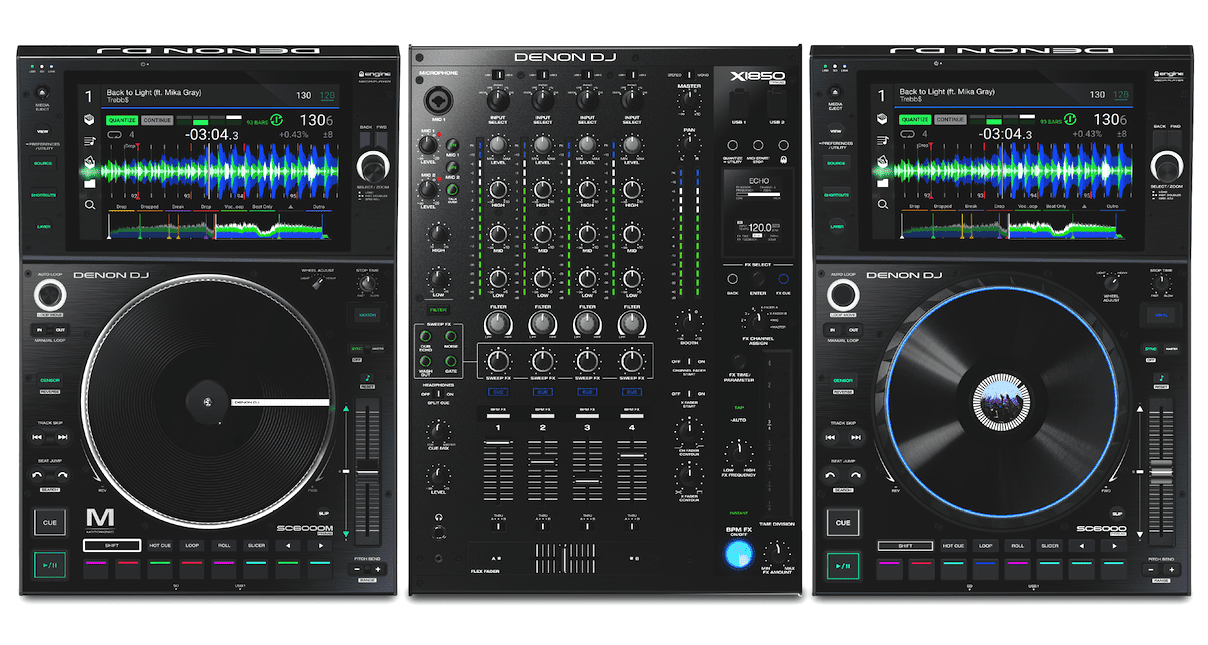This screenshot has width=1208, height=645.
Task: Select SLICER pad mode on the right deck
Action: point(1049,546)
